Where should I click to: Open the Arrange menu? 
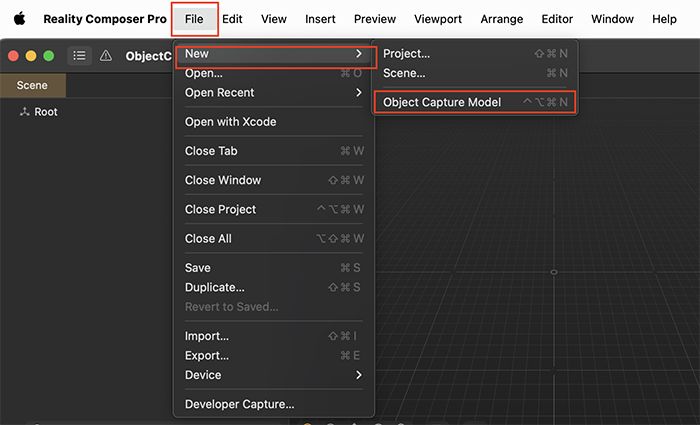(x=502, y=19)
